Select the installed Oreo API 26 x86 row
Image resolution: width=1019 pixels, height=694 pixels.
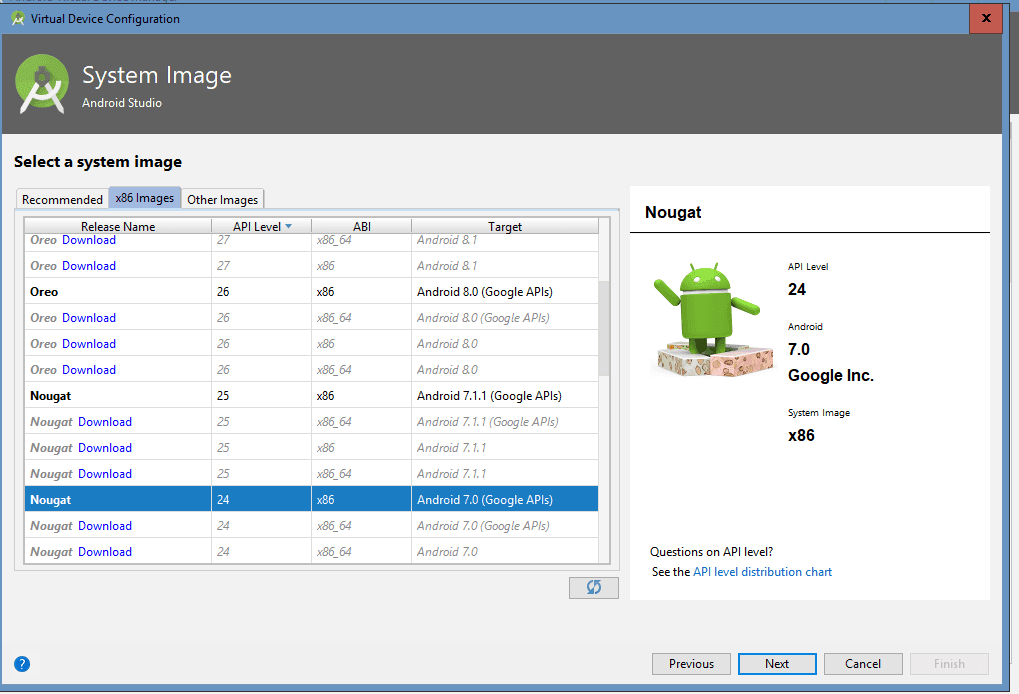tap(311, 292)
